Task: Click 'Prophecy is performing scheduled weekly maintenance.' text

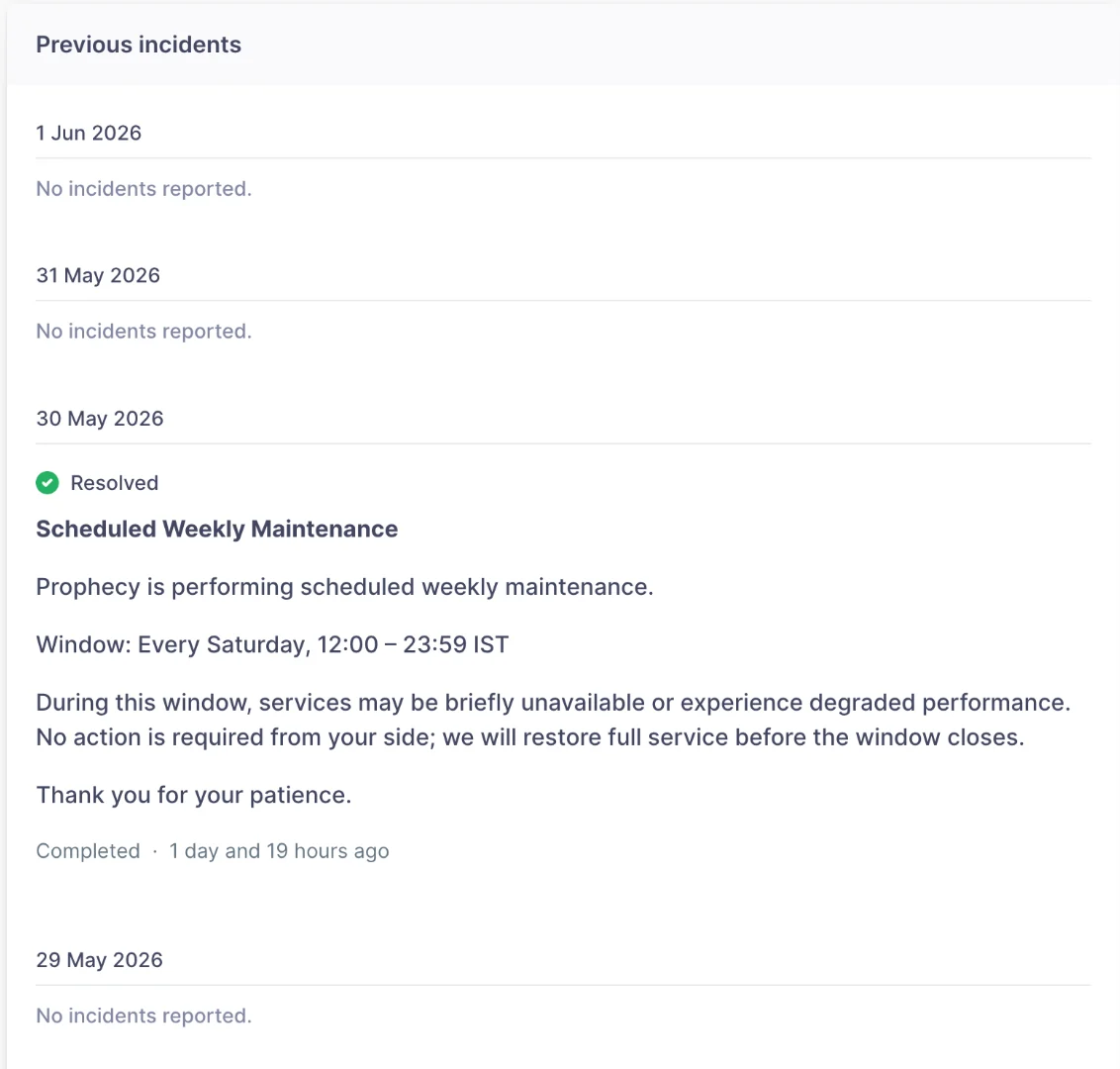Action: pos(345,587)
